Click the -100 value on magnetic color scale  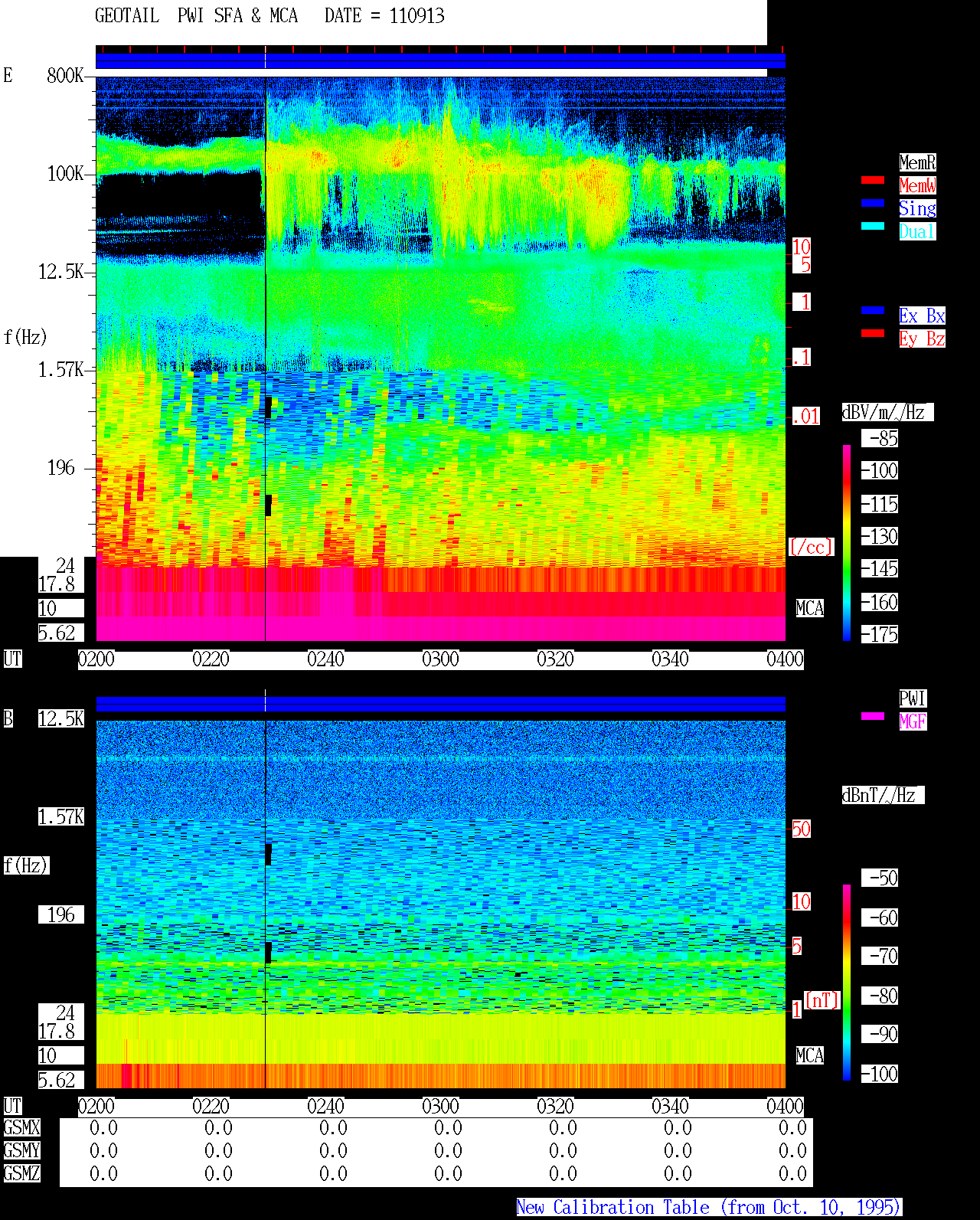point(880,1074)
